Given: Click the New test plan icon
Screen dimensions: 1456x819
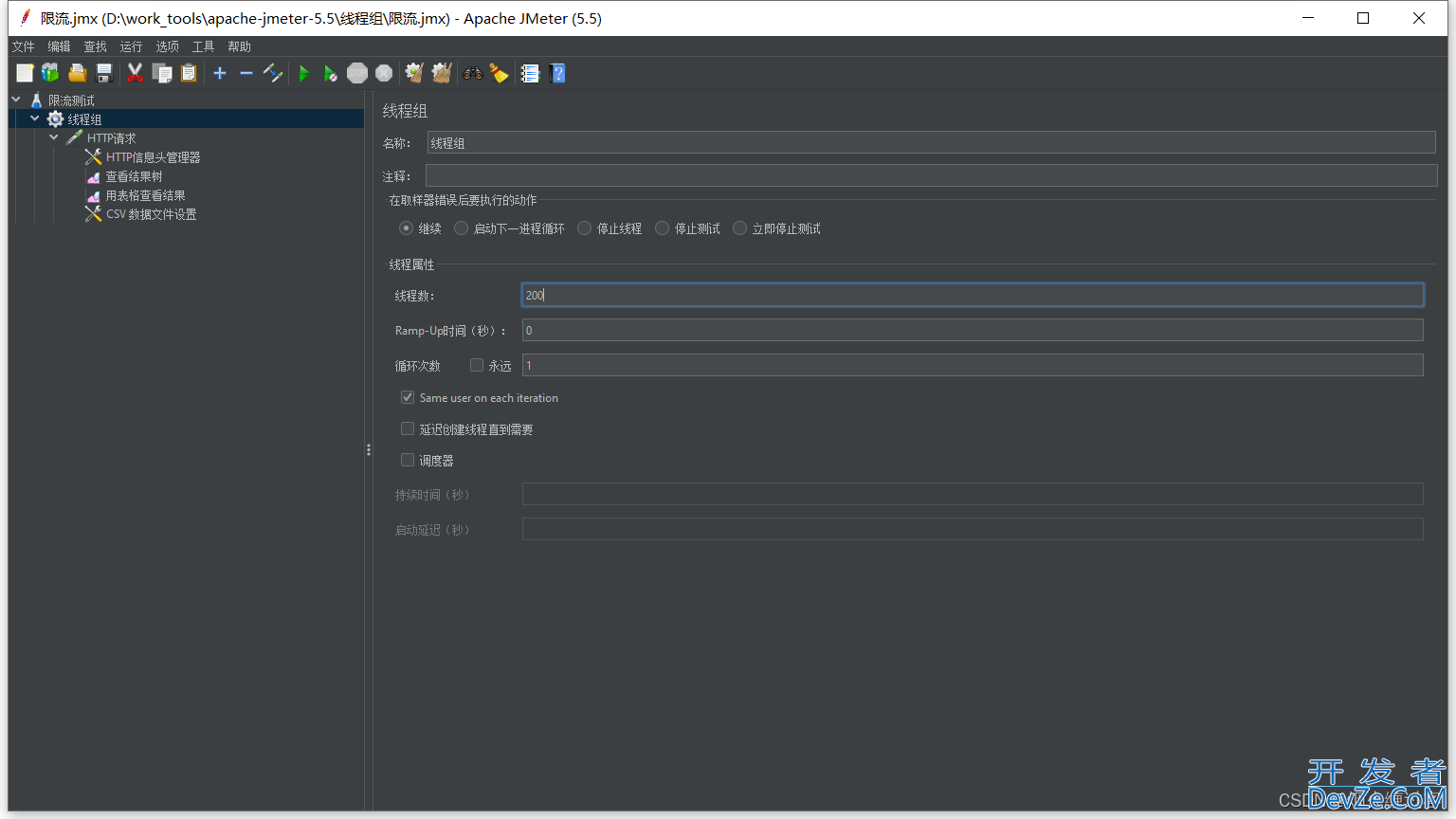Looking at the screenshot, I should [x=25, y=73].
